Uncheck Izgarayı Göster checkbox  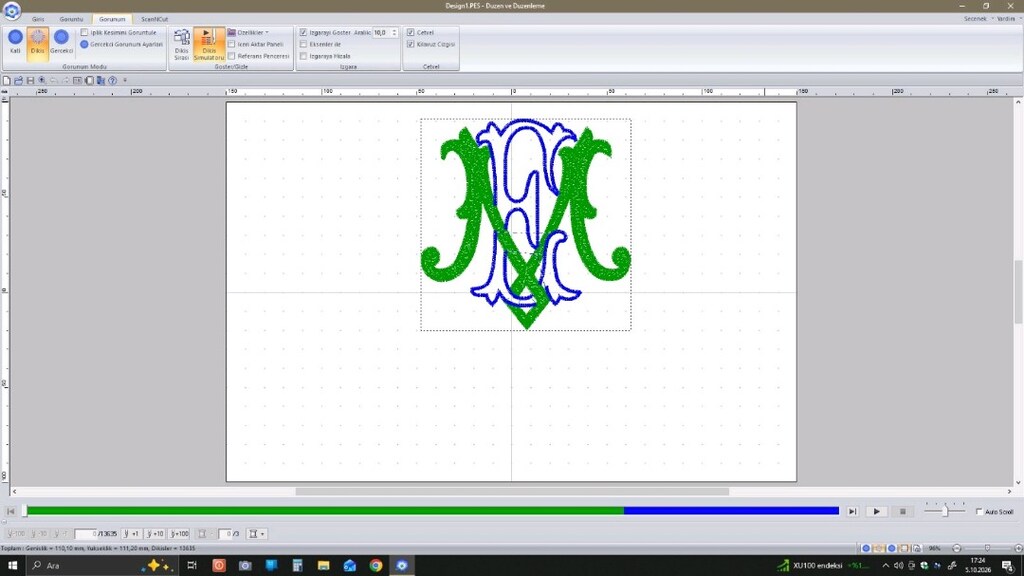(x=303, y=32)
